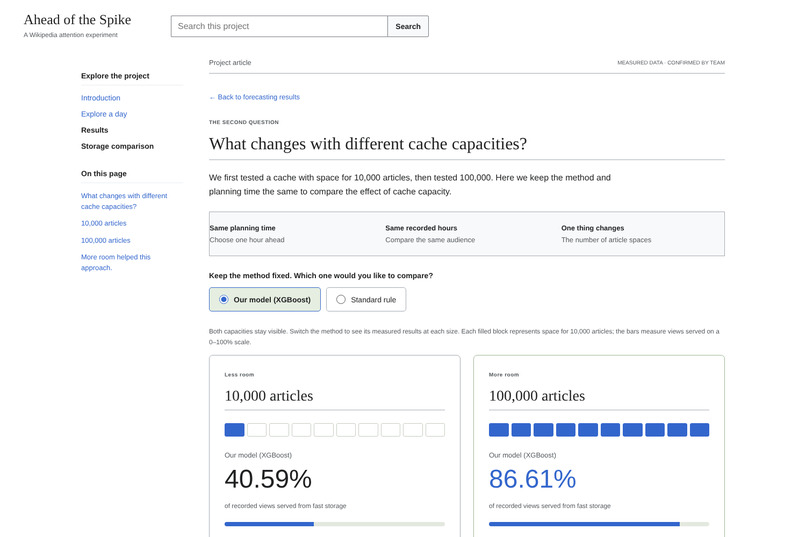
Task: Go to the Results sidebar item
Action: click(95, 130)
